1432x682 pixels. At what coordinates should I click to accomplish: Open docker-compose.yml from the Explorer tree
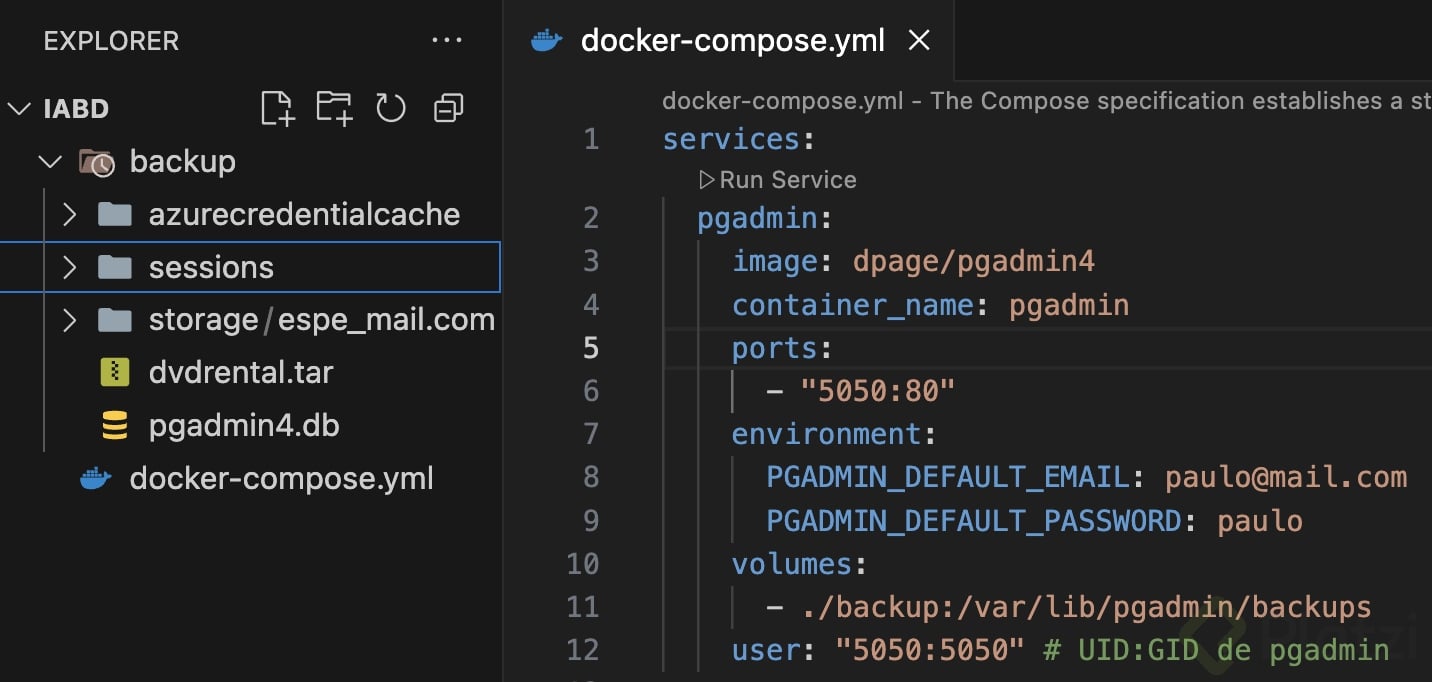[281, 479]
